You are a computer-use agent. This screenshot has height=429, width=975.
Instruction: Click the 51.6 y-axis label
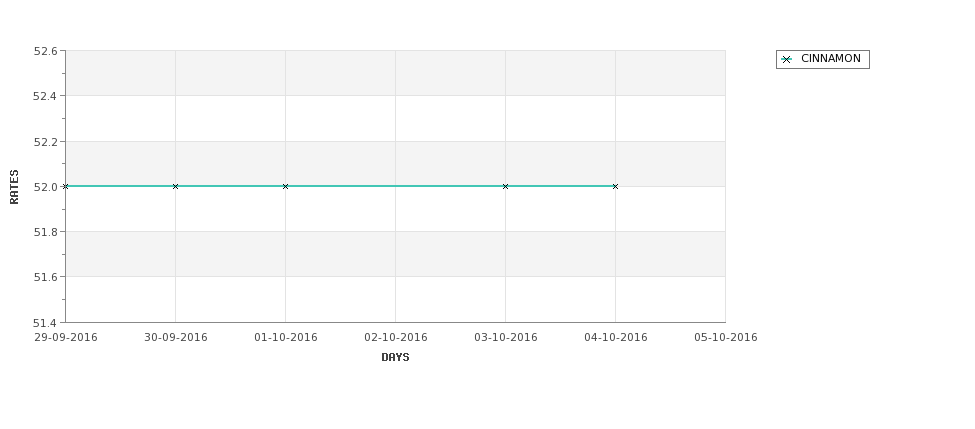(45, 277)
